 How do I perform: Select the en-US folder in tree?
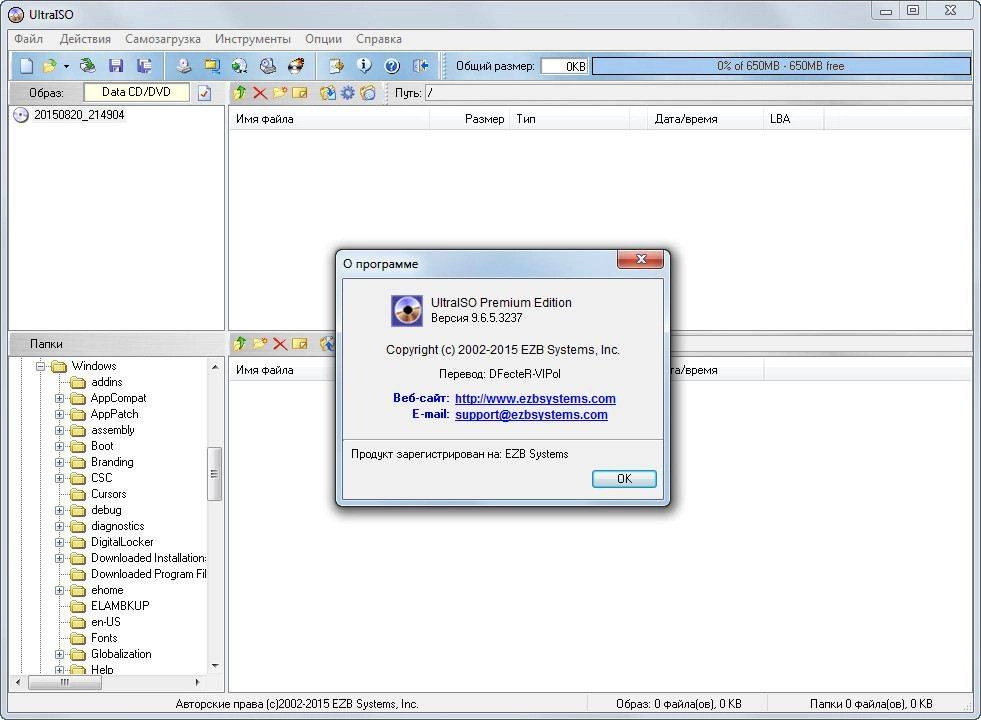(106, 622)
